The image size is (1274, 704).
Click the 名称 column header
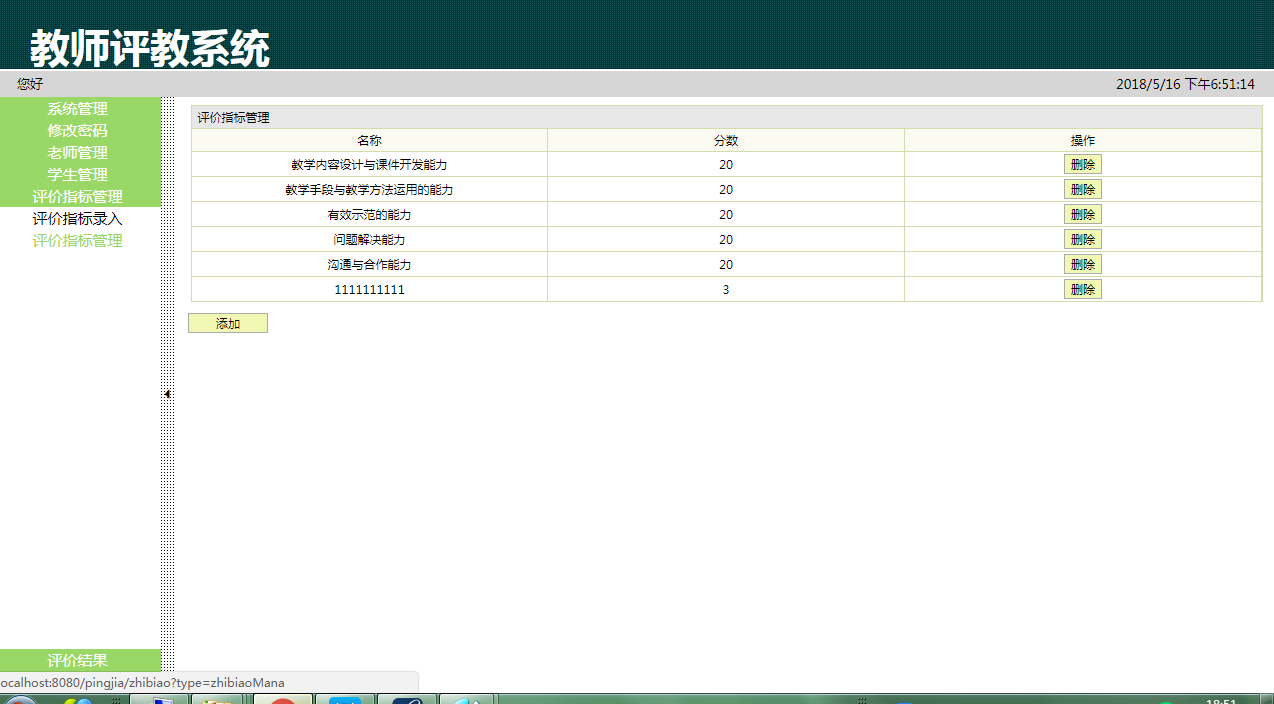pyautogui.click(x=369, y=141)
